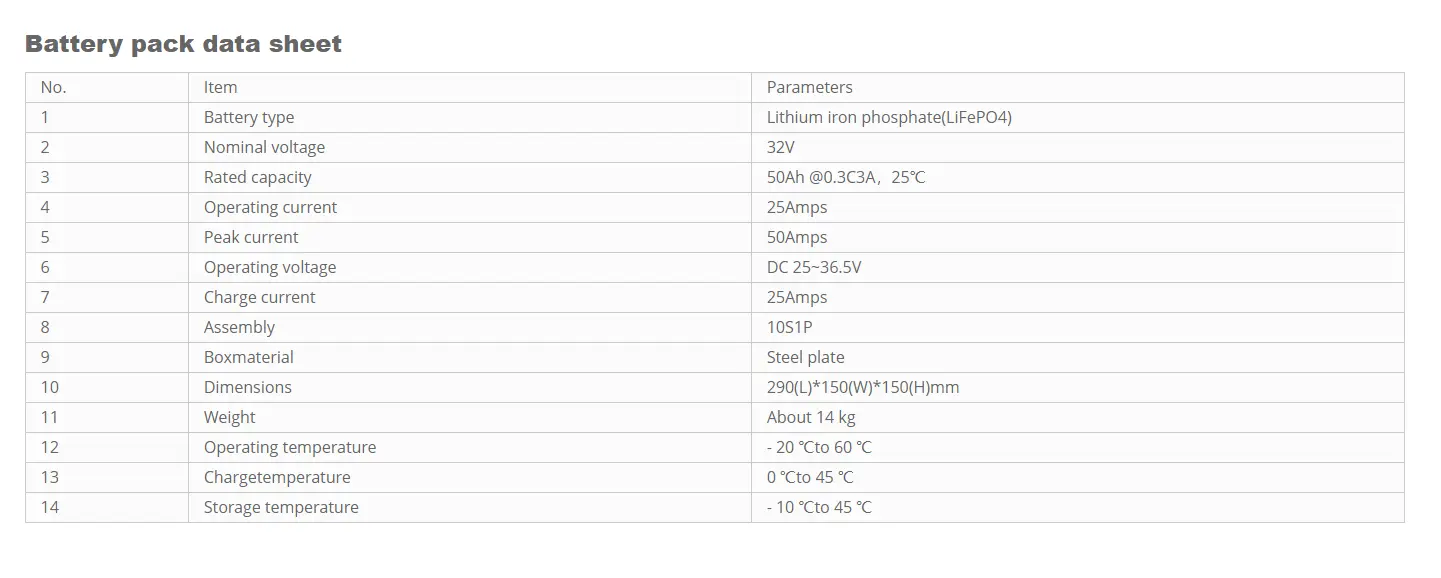Select the "Nominal voltage" item cell

(x=264, y=148)
